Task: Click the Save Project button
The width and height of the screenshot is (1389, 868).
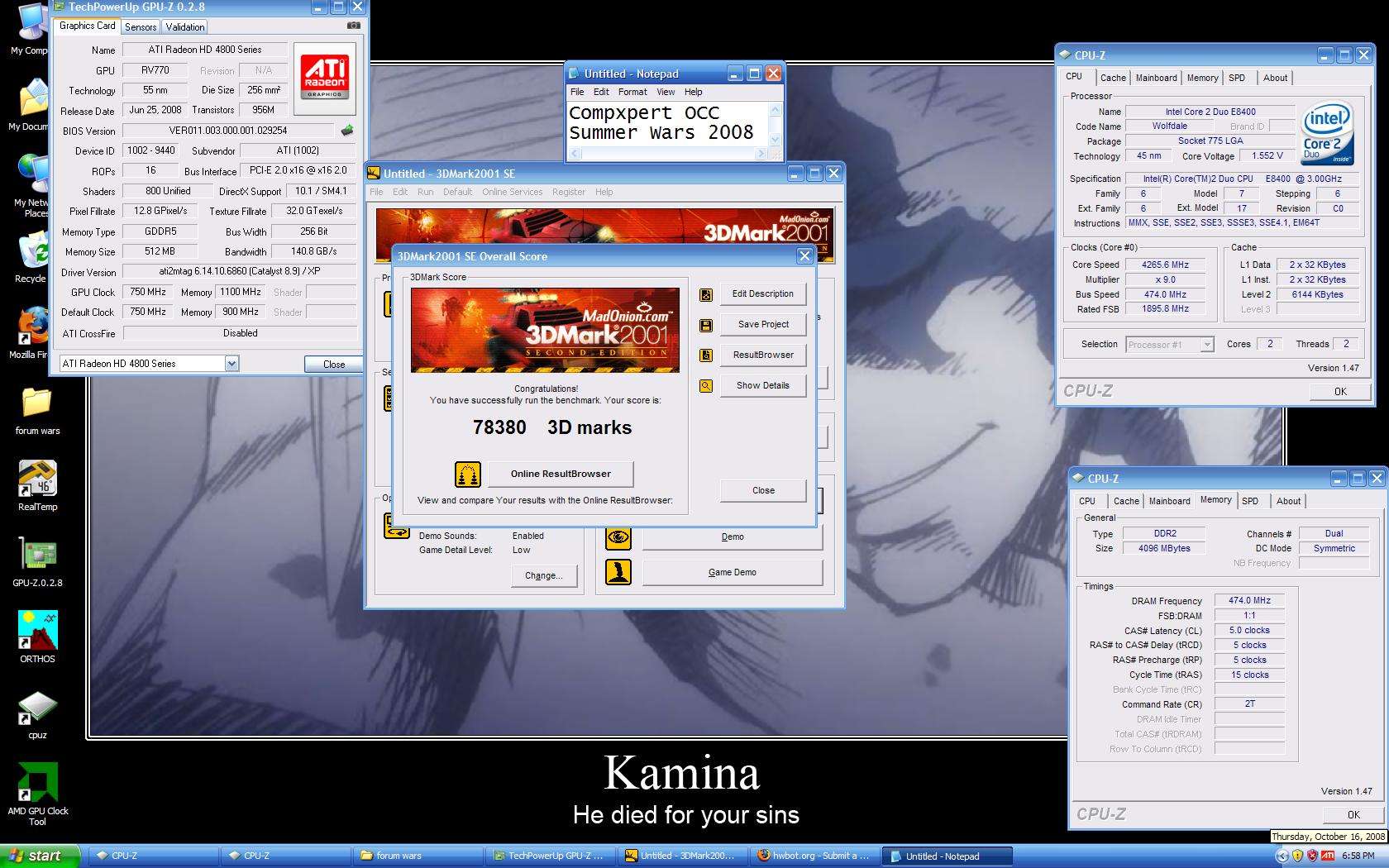Action: (763, 325)
